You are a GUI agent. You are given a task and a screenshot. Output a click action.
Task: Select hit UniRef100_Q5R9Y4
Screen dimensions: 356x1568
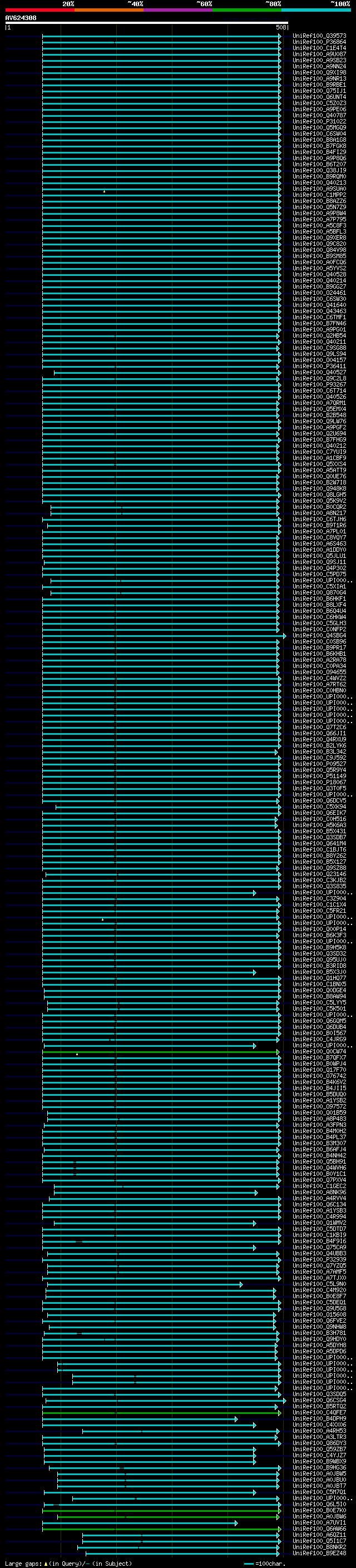click(x=319, y=770)
